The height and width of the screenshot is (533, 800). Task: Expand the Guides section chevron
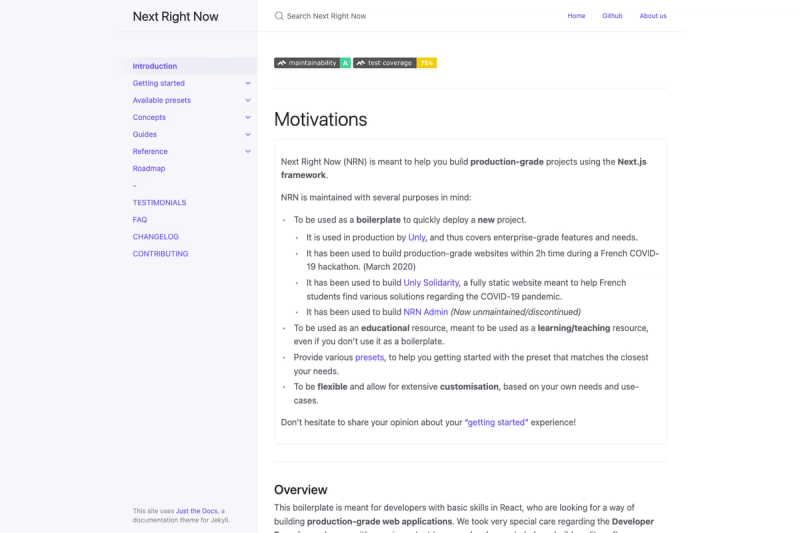[x=248, y=135]
